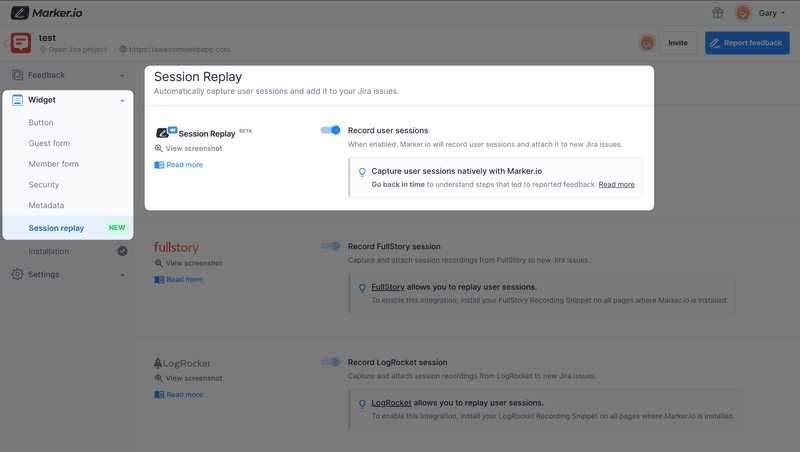Click the Feedback inbox icon in sidebar
Viewport: 800px width, 452px height.
[17, 75]
